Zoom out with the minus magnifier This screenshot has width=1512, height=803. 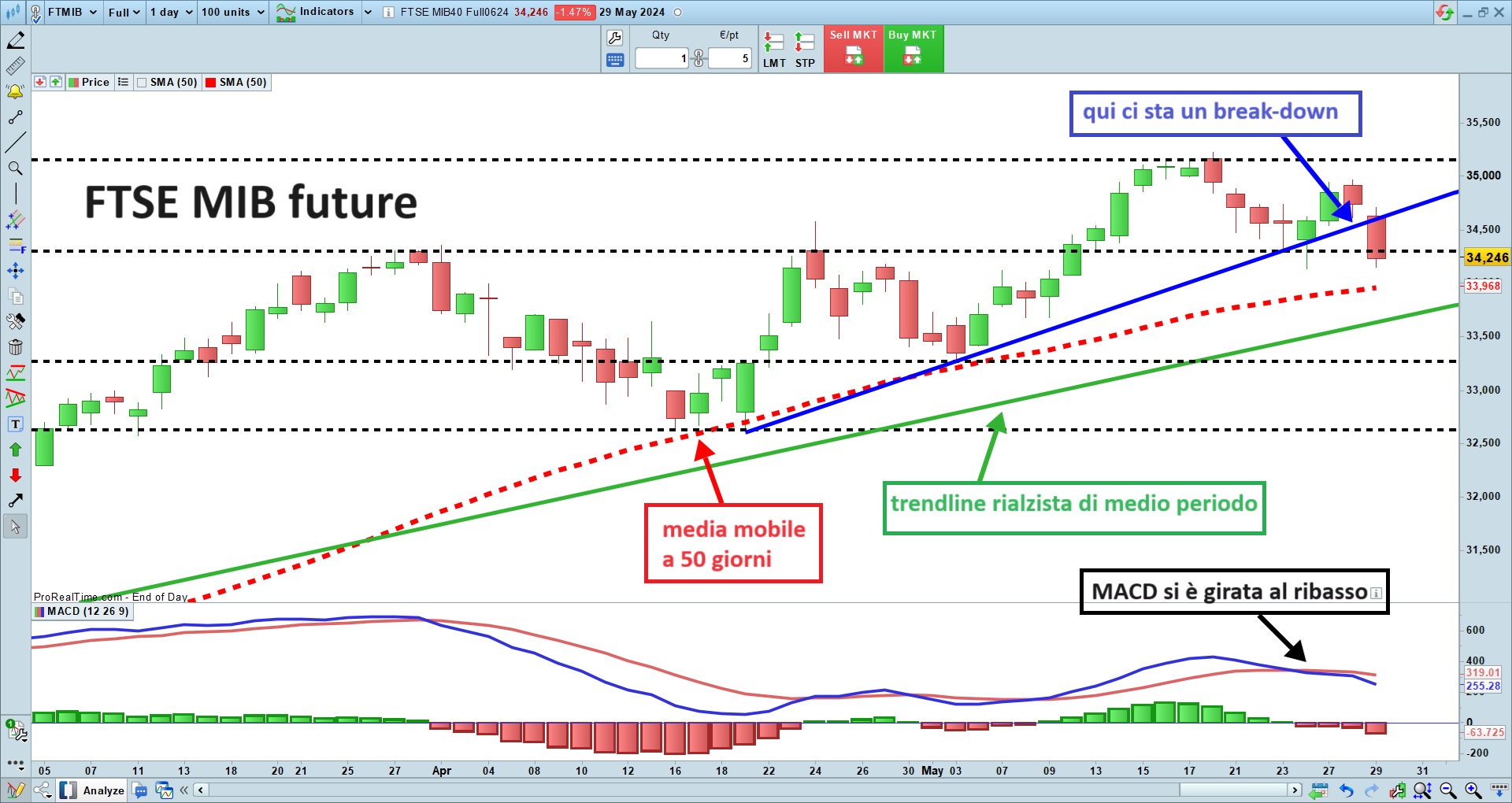[x=1448, y=790]
